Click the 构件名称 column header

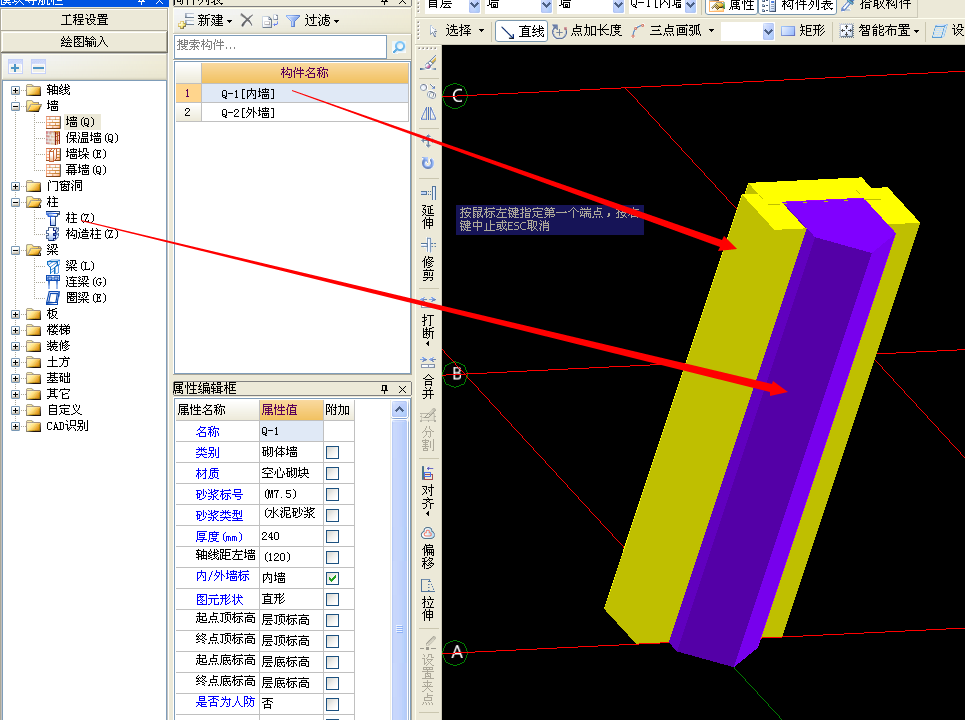click(x=305, y=73)
